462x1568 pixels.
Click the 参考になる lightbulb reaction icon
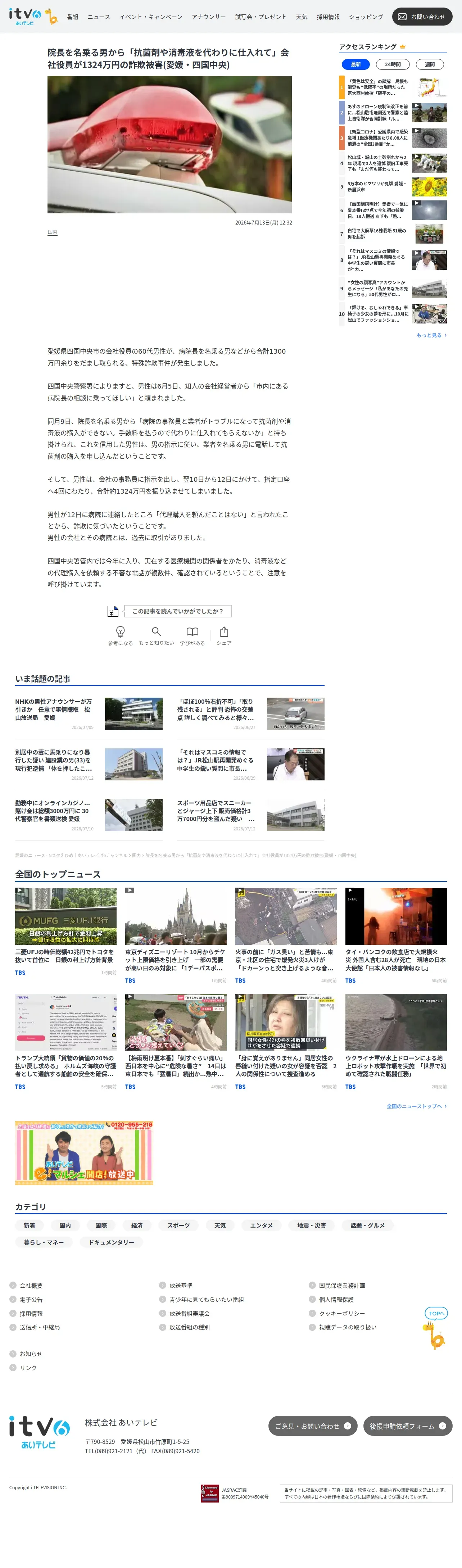121,632
